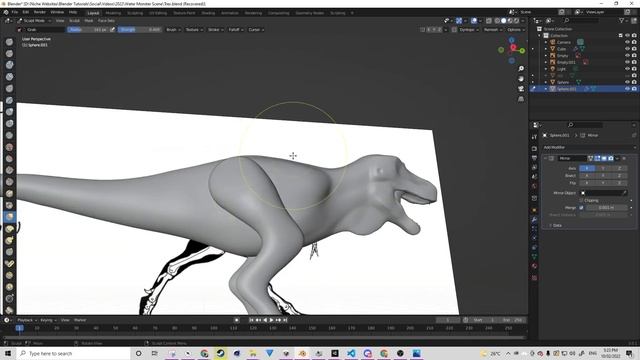Open the Sculpt Mode selector dropdown
640x360 pixels.
pyautogui.click(x=34, y=20)
